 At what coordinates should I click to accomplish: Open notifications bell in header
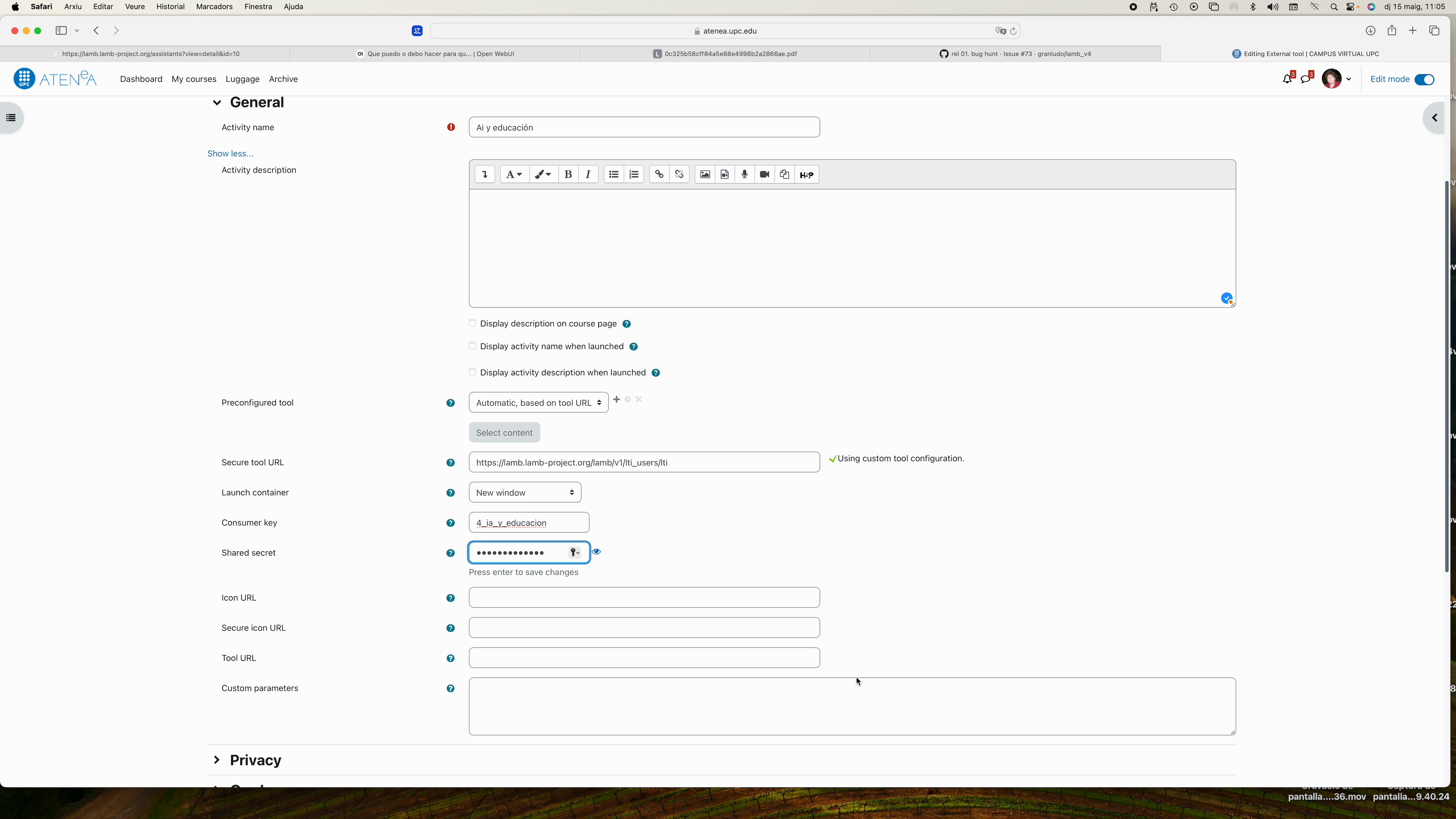[x=1287, y=79]
